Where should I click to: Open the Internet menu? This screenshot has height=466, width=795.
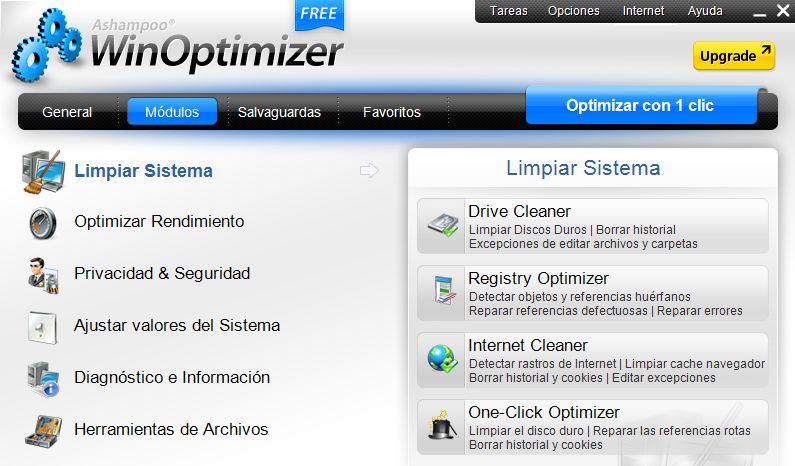click(x=643, y=11)
